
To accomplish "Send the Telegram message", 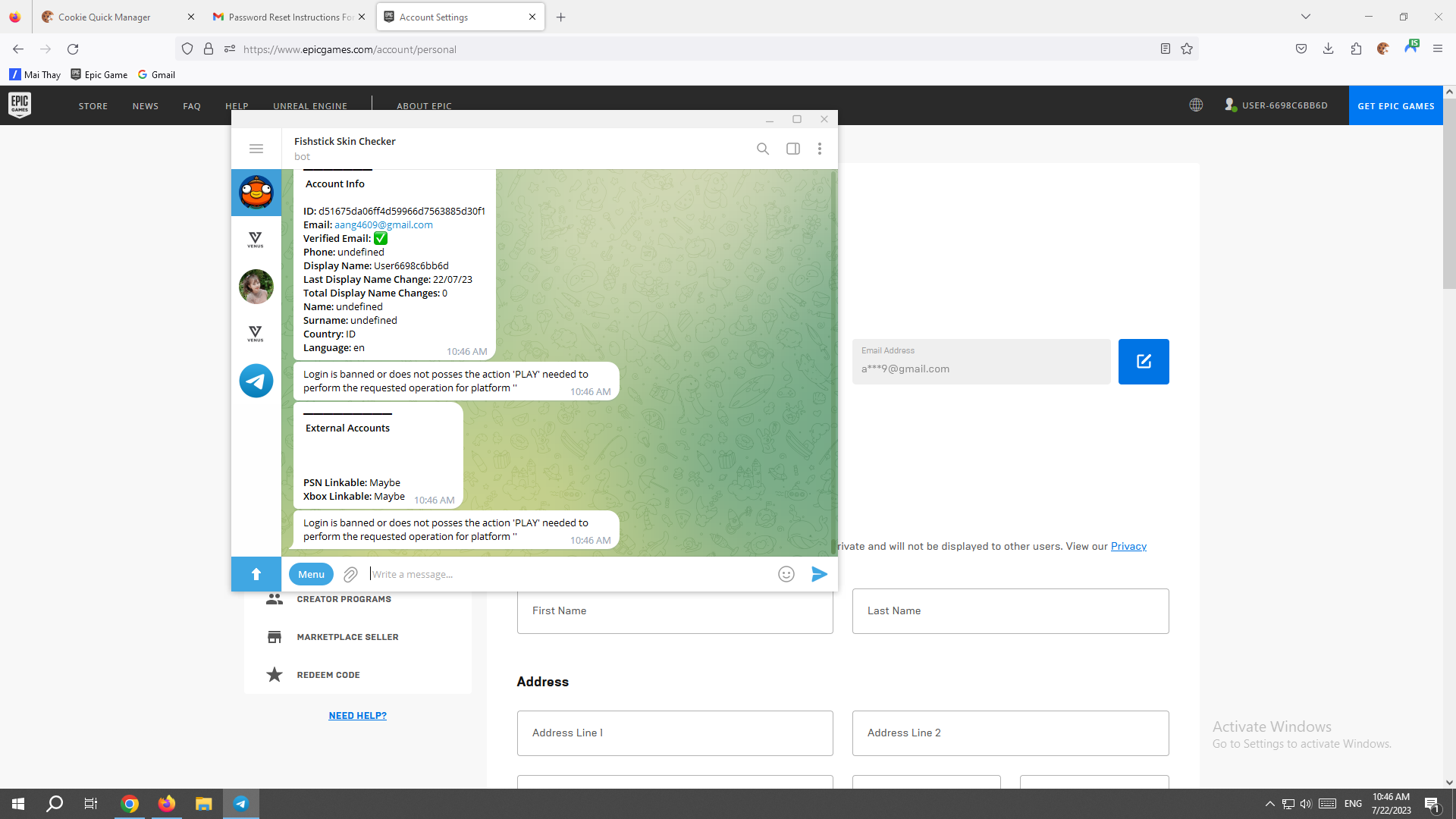I will click(819, 574).
